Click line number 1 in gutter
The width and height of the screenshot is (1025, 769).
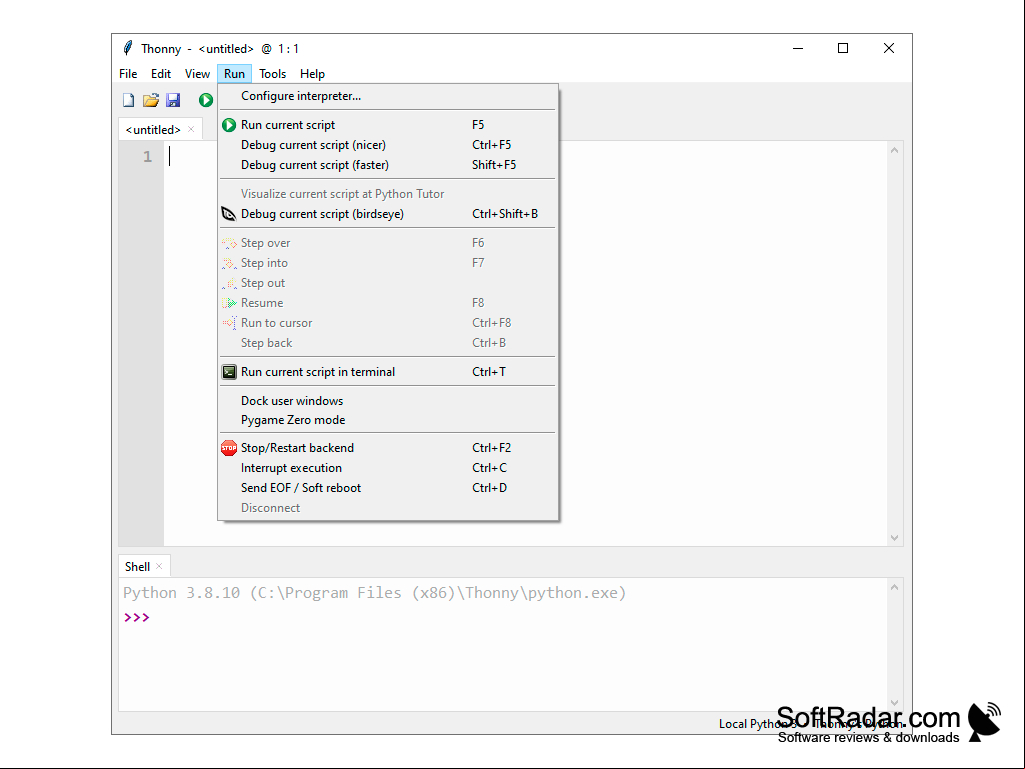coord(148,157)
